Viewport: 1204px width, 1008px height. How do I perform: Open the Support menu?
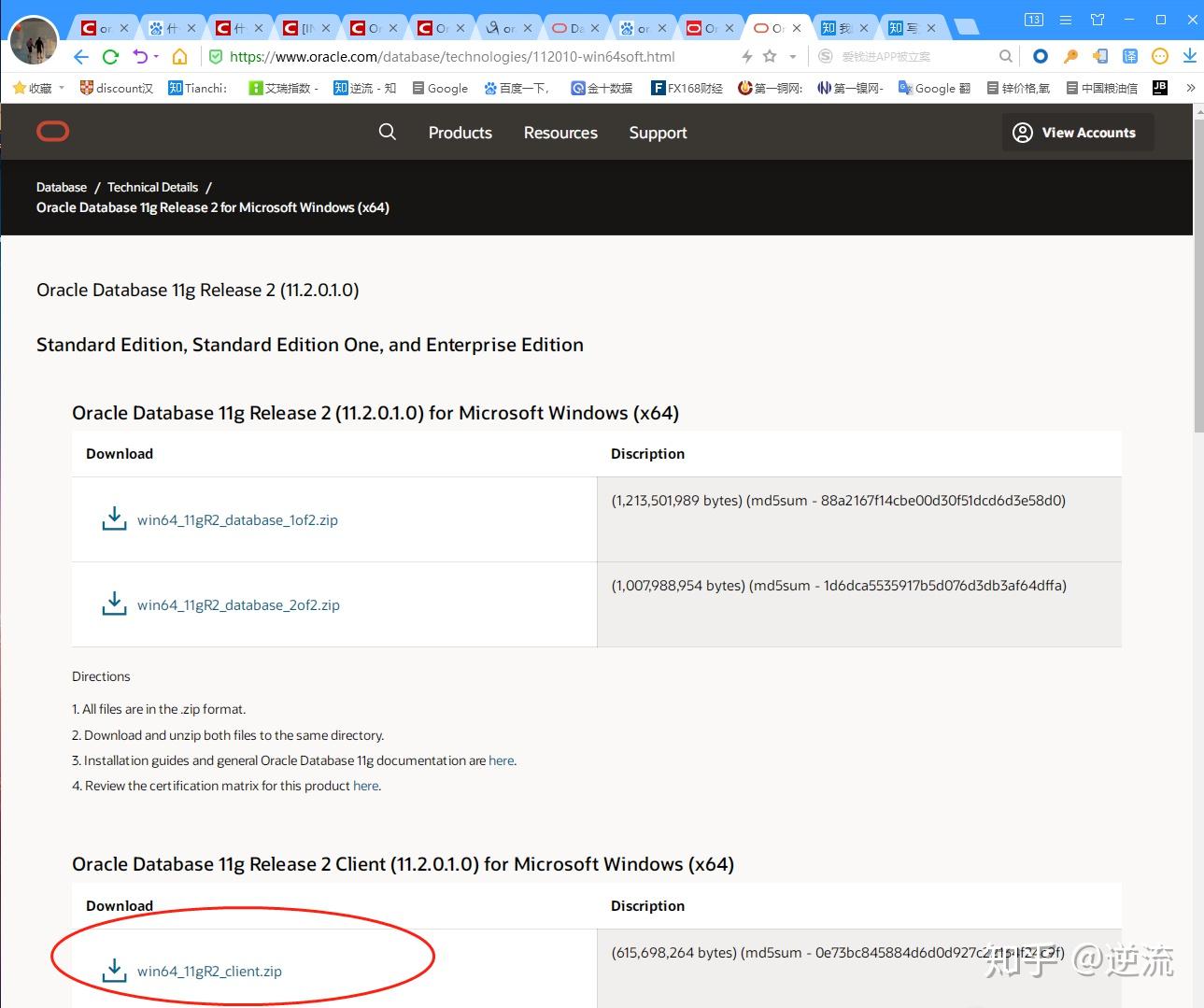click(658, 133)
